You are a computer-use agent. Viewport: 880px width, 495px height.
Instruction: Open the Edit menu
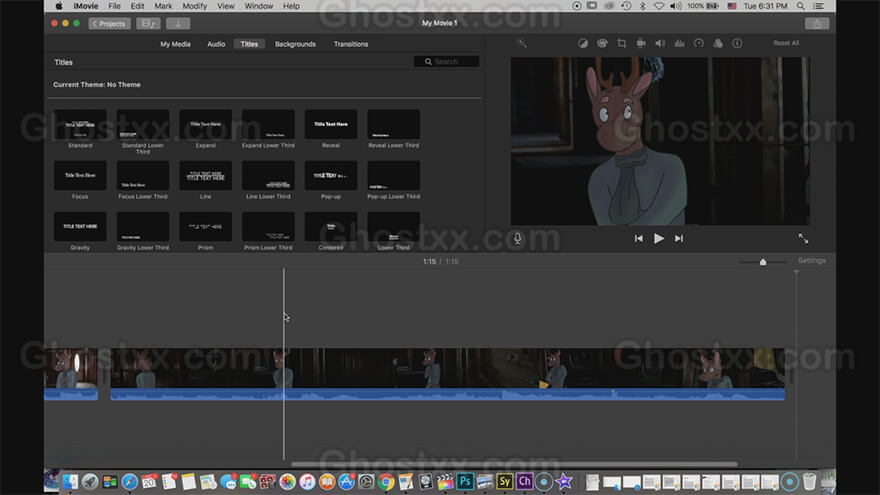click(x=138, y=6)
